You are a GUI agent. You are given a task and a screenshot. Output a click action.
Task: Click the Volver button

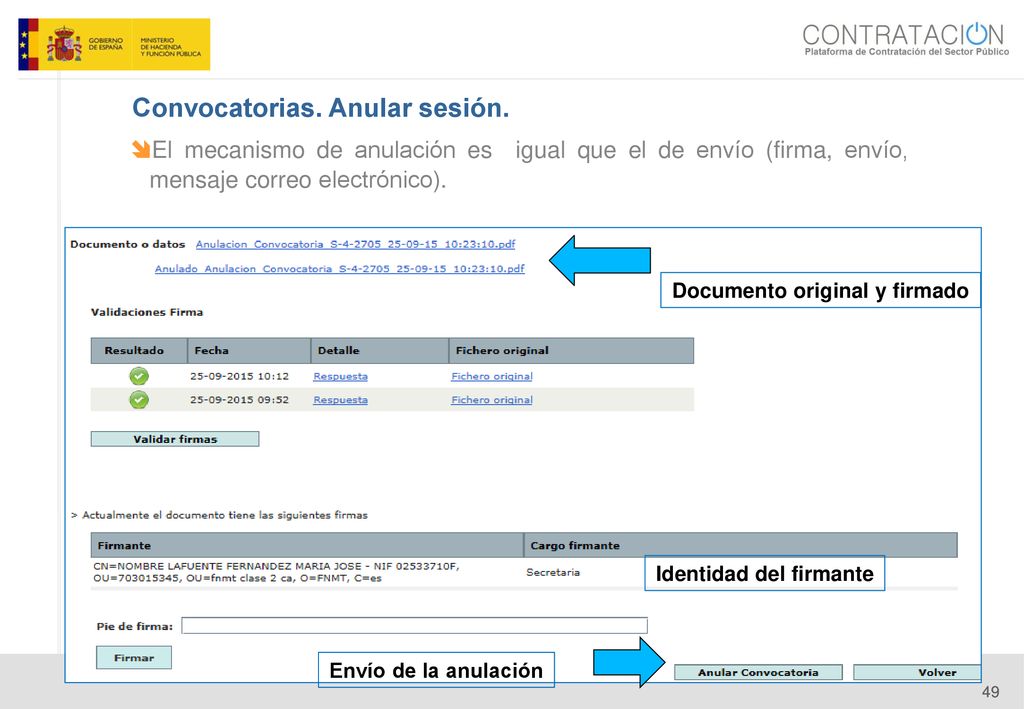click(917, 672)
